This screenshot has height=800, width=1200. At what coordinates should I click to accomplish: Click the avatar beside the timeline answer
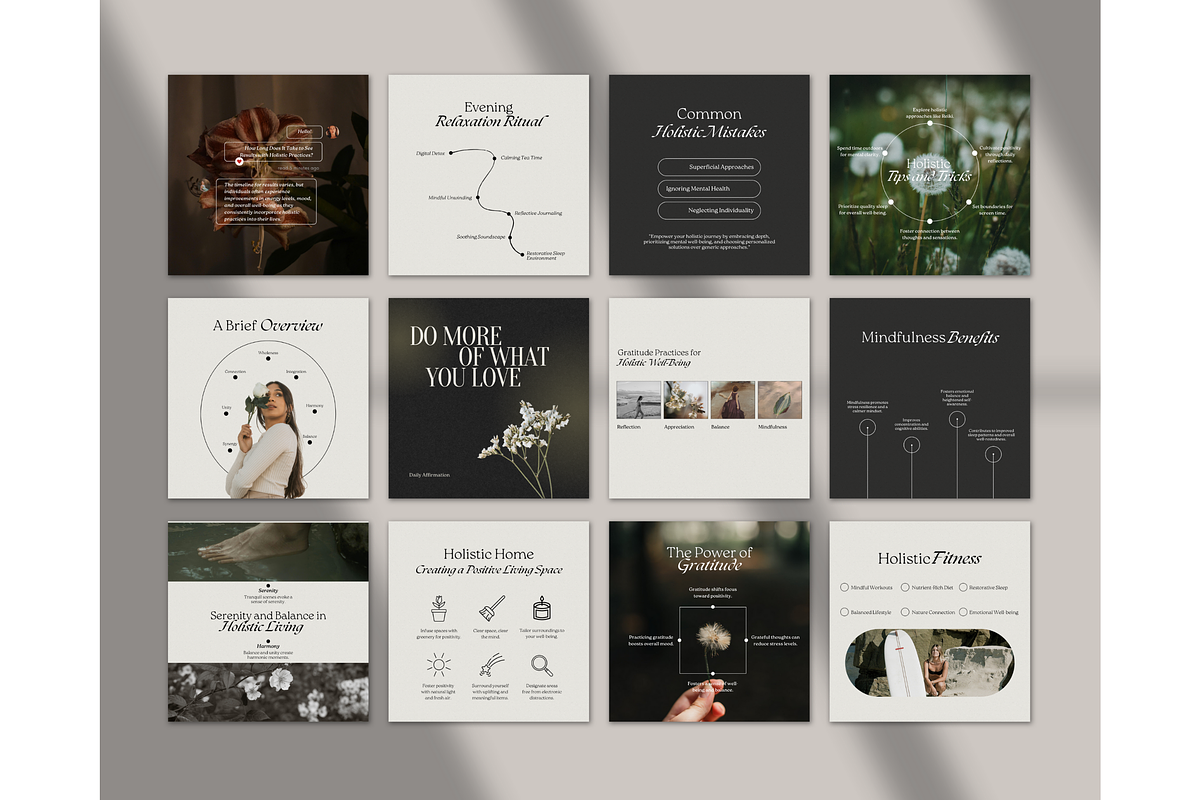point(204,186)
